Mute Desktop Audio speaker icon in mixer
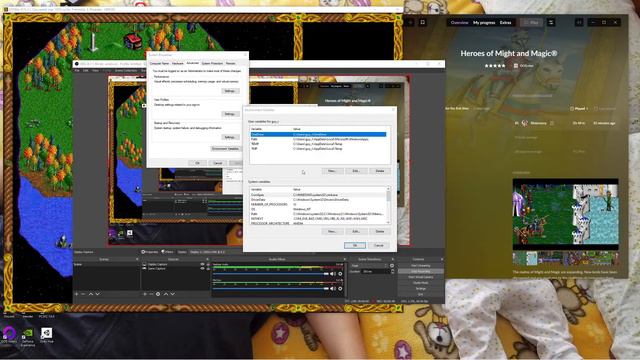 click(333, 274)
